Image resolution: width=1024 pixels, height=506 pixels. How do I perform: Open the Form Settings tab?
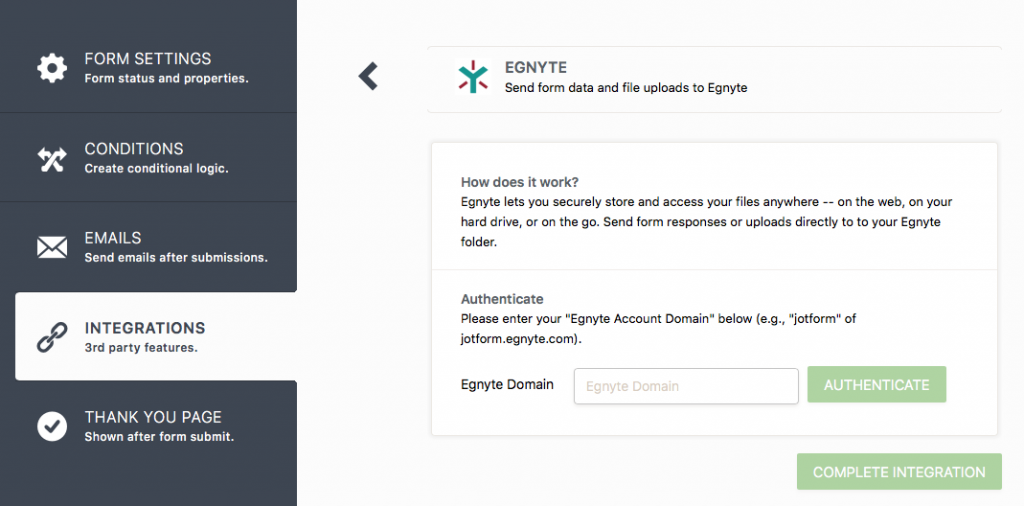(148, 59)
